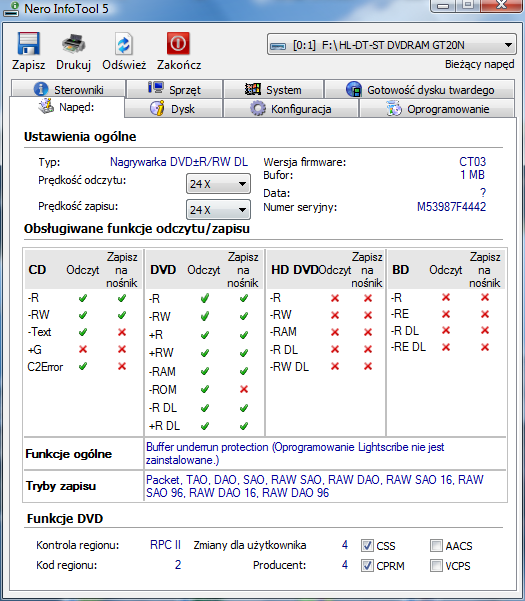The image size is (525, 601).
Task: Click the CD C2Error read checkmark
Action: click(83, 366)
